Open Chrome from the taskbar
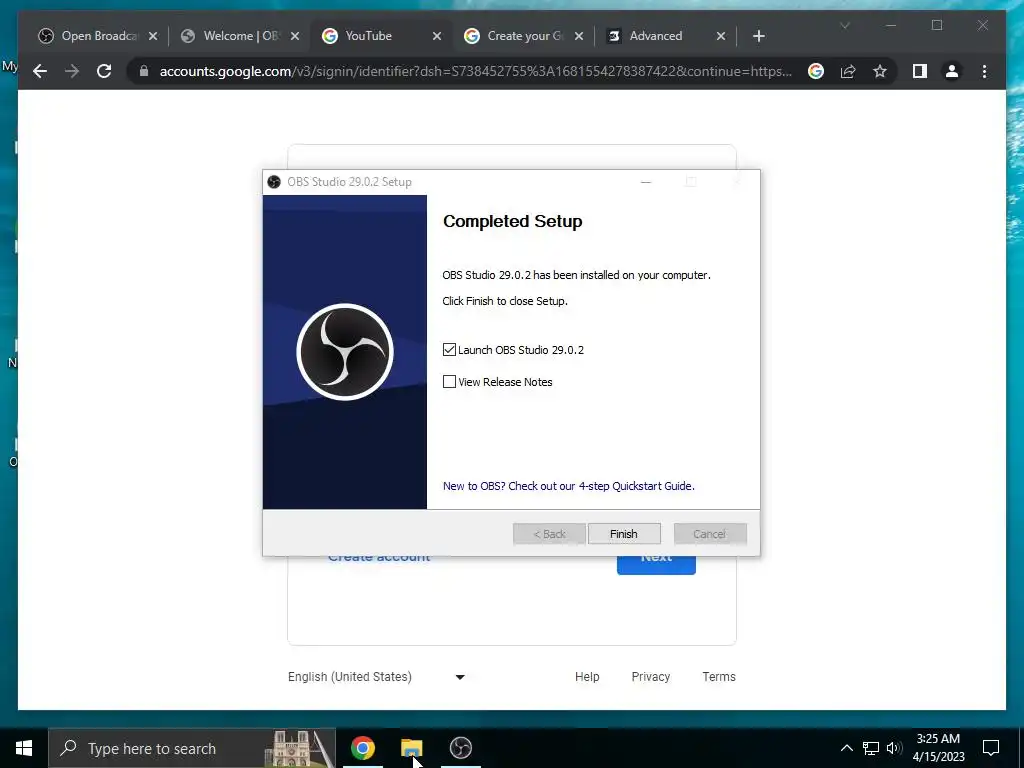This screenshot has height=768, width=1024. [x=362, y=748]
